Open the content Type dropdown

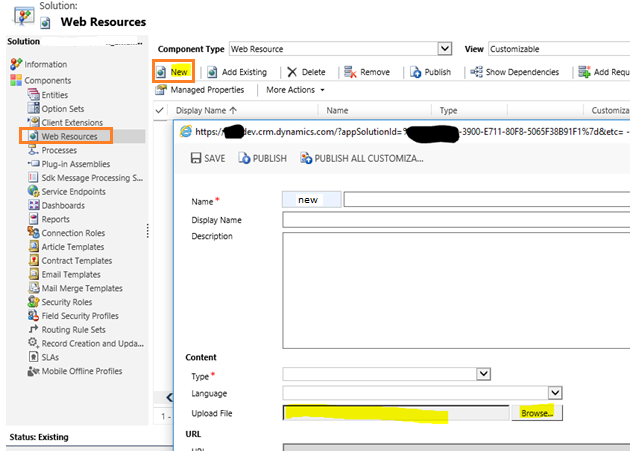483,374
